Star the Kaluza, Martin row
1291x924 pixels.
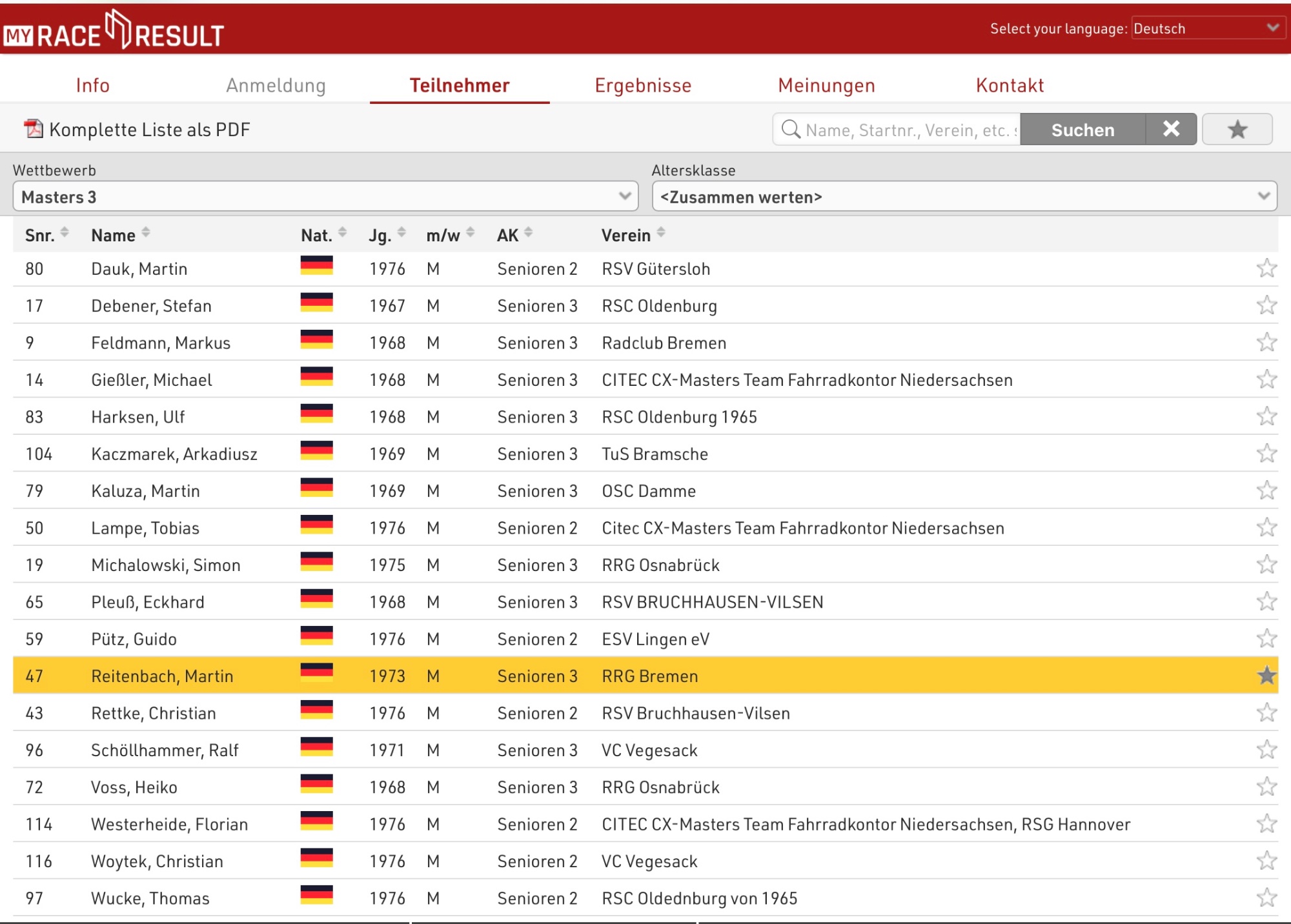pyautogui.click(x=1266, y=490)
